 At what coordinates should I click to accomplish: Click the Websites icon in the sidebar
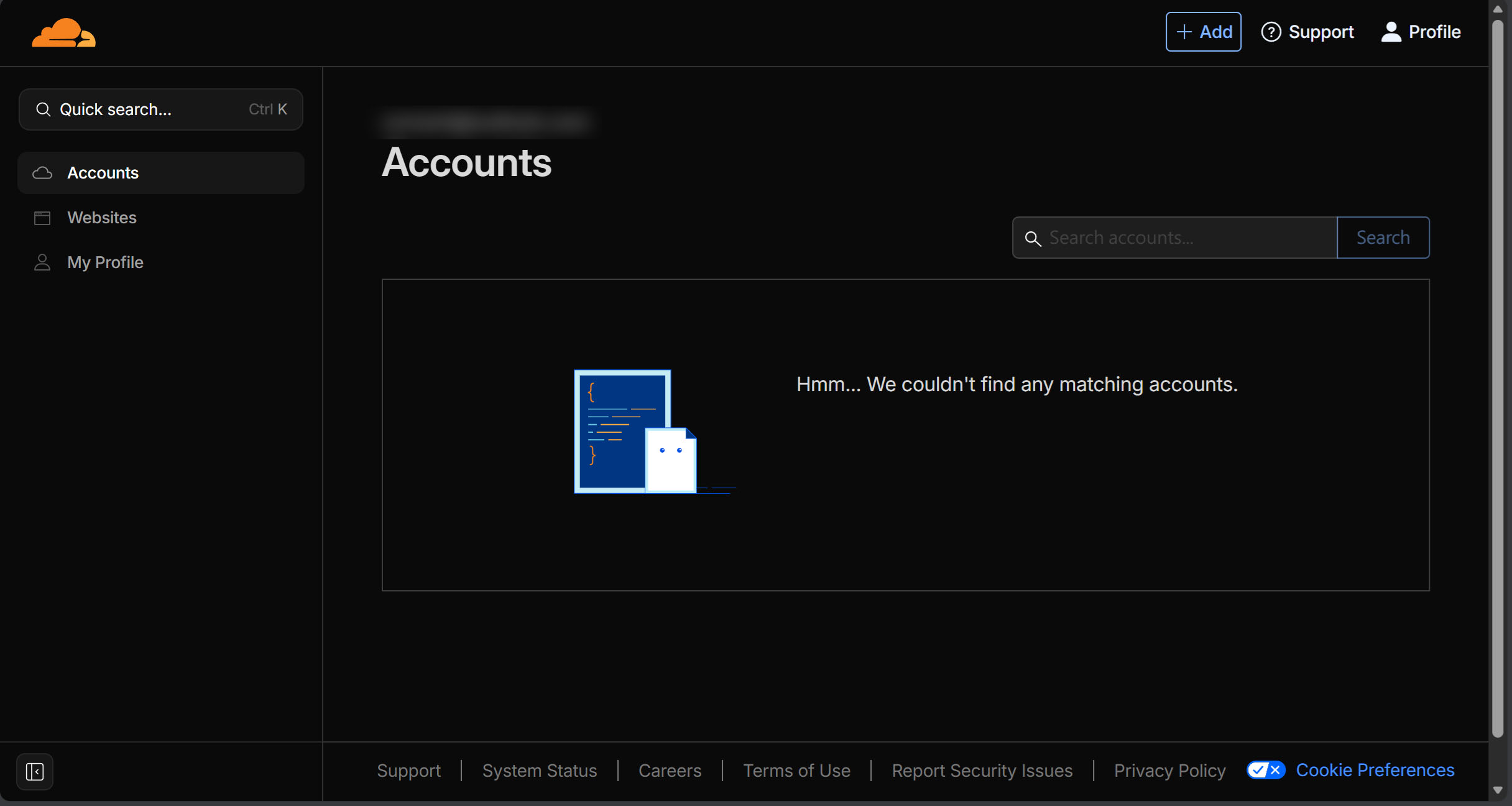click(42, 218)
